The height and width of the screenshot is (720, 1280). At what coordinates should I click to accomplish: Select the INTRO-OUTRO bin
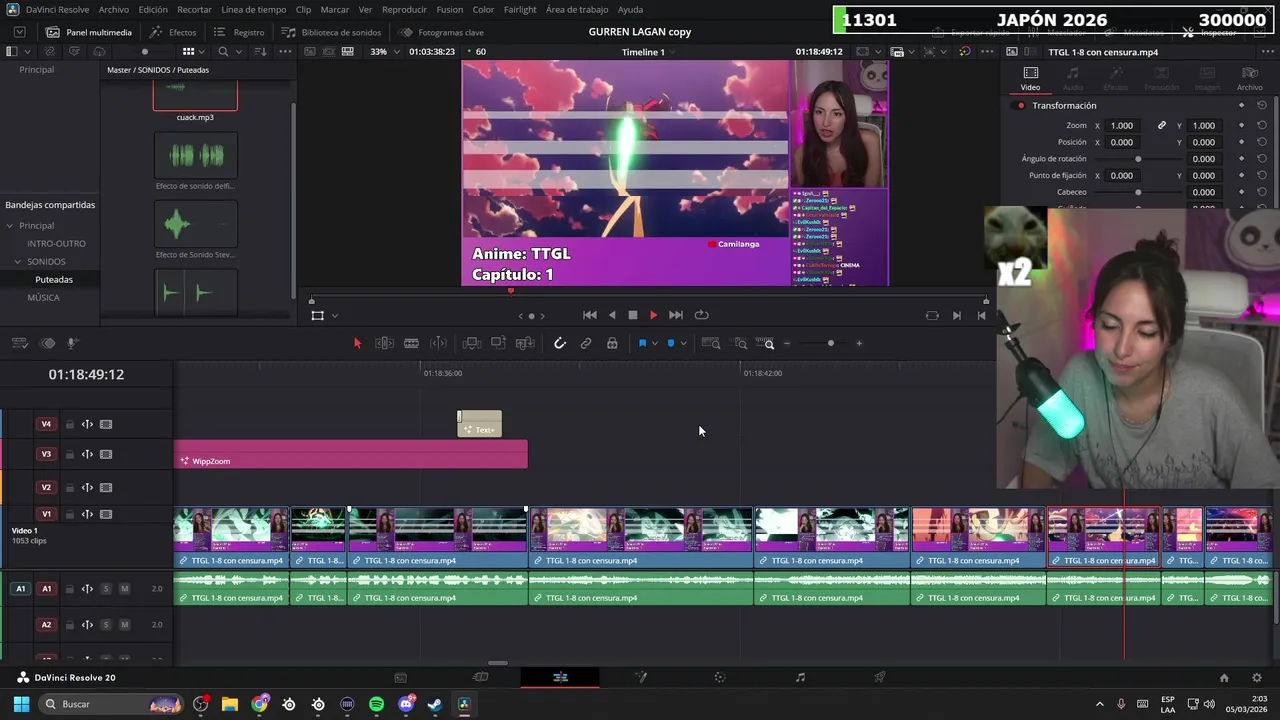click(56, 243)
